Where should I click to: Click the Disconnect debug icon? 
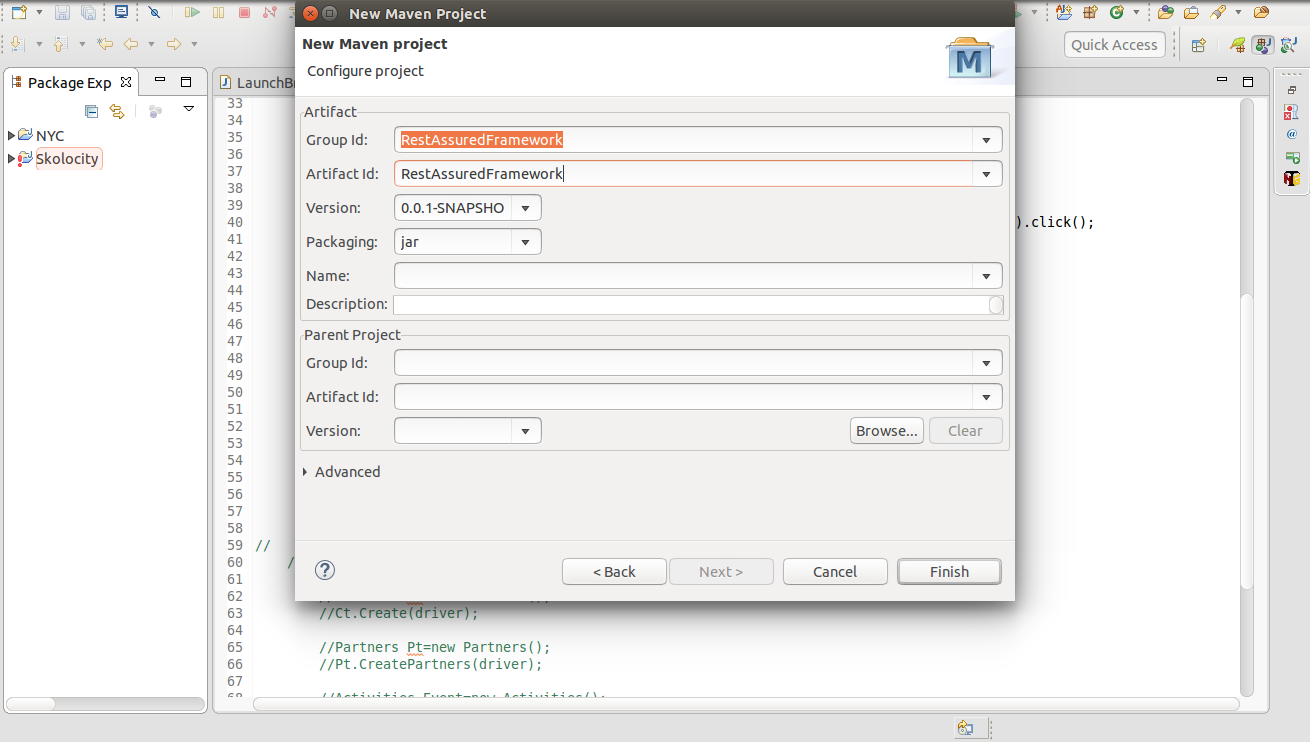pyautogui.click(x=269, y=13)
